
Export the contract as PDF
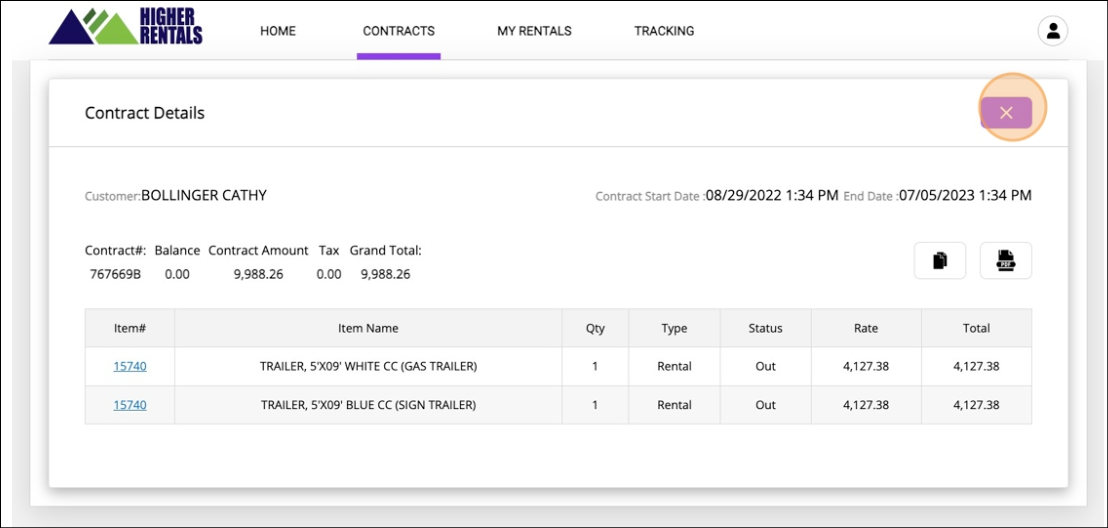1005,261
